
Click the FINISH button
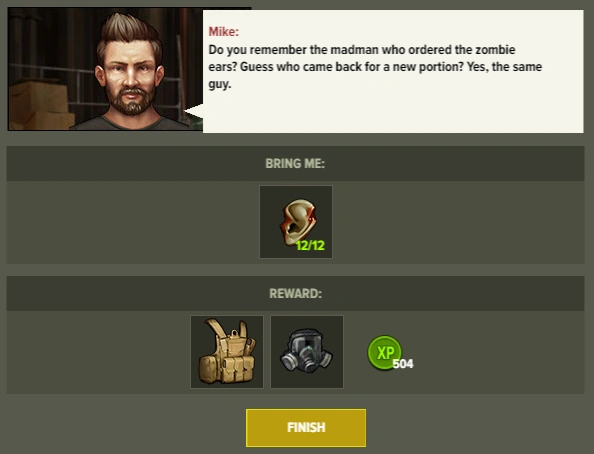point(306,427)
